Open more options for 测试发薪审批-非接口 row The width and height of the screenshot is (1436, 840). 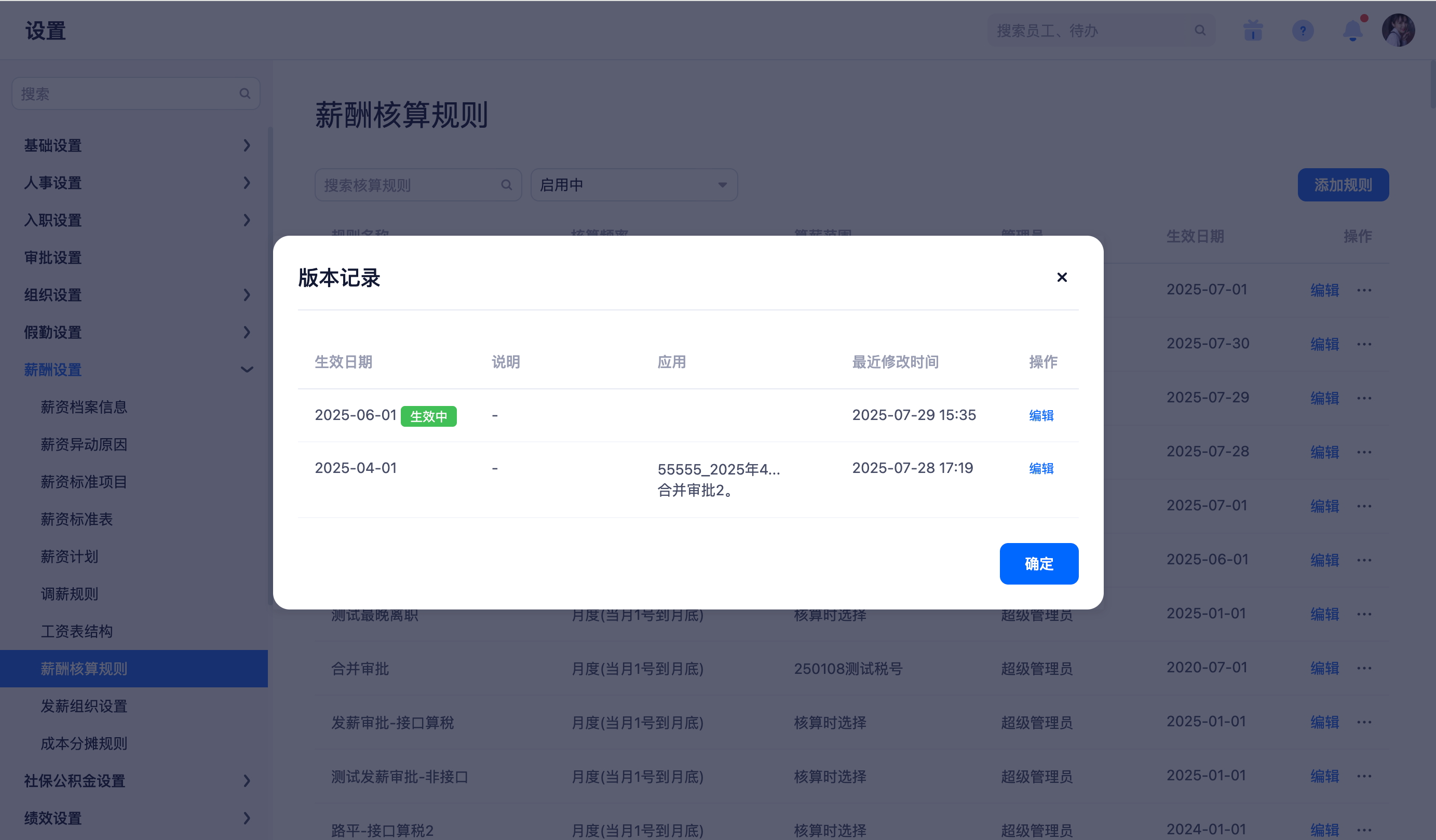(x=1364, y=776)
